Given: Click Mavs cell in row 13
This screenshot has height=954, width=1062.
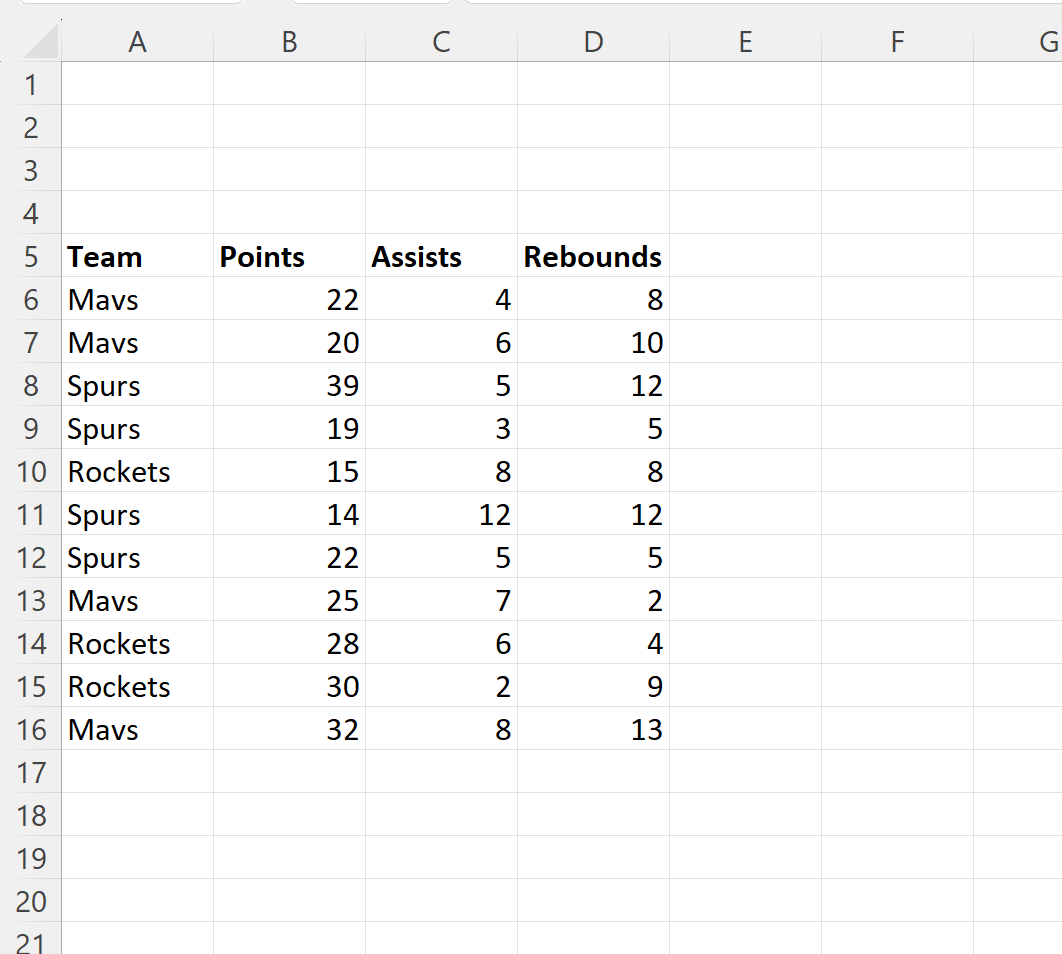Looking at the screenshot, I should click(104, 601).
